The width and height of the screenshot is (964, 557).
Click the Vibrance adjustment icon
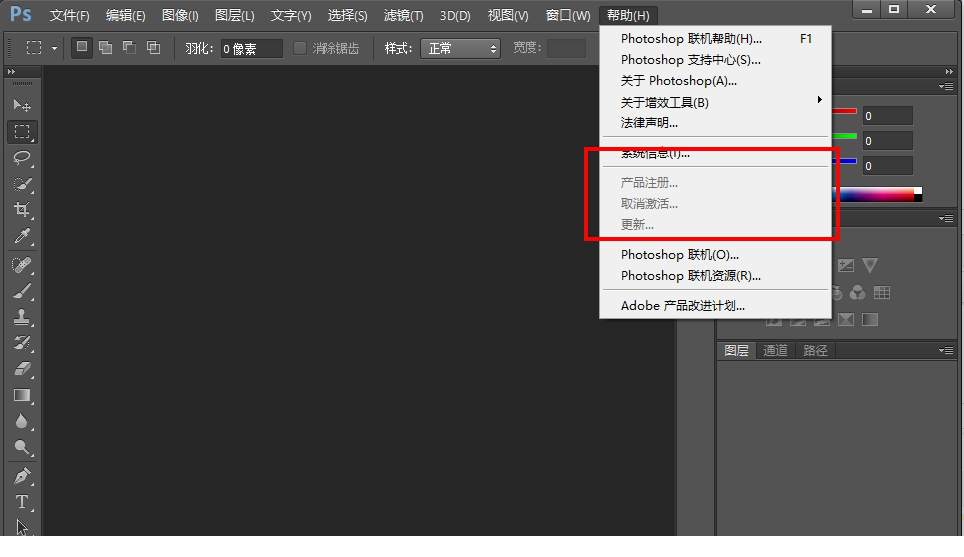pyautogui.click(x=870, y=265)
